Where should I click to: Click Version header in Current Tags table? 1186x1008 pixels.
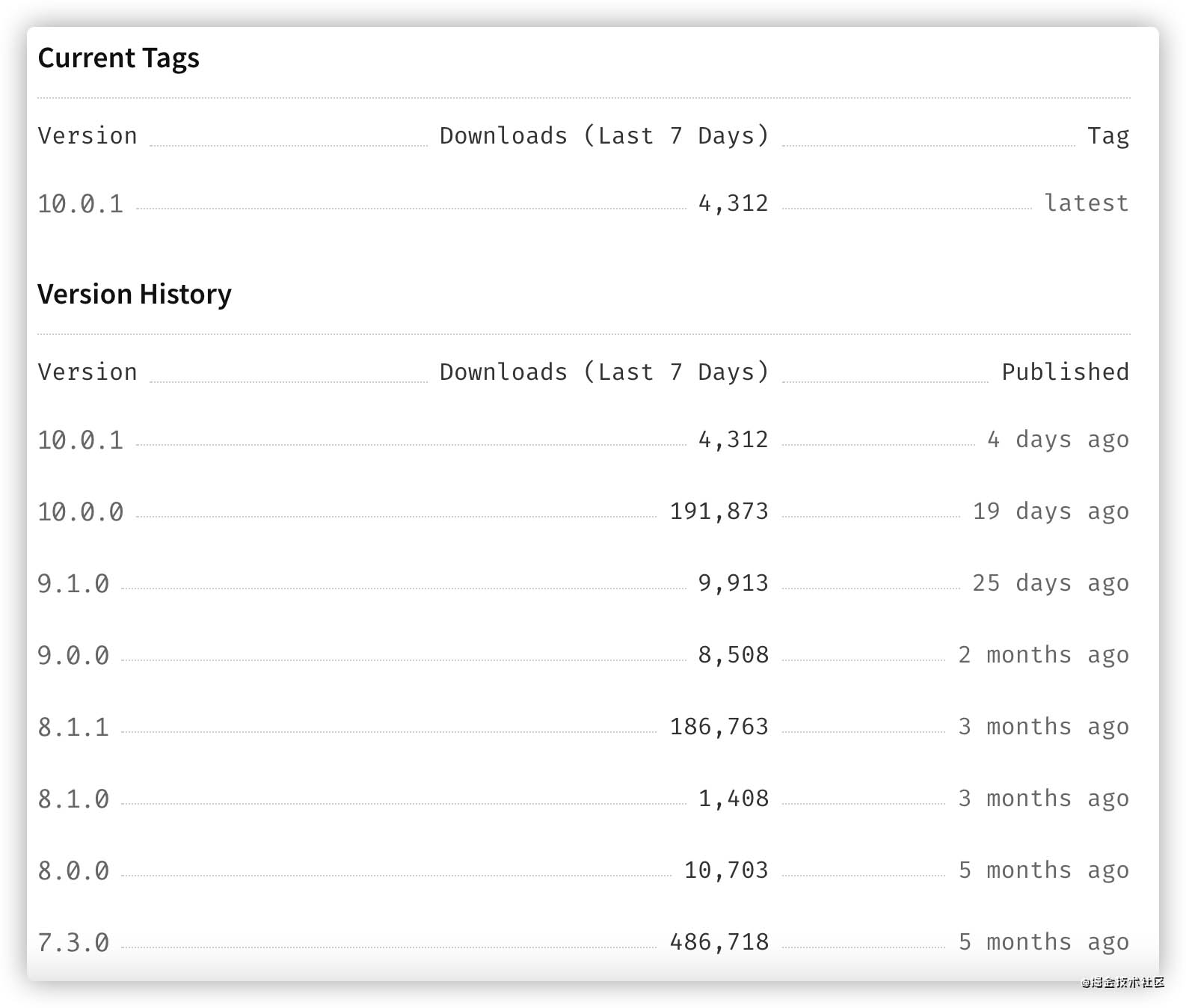87,135
